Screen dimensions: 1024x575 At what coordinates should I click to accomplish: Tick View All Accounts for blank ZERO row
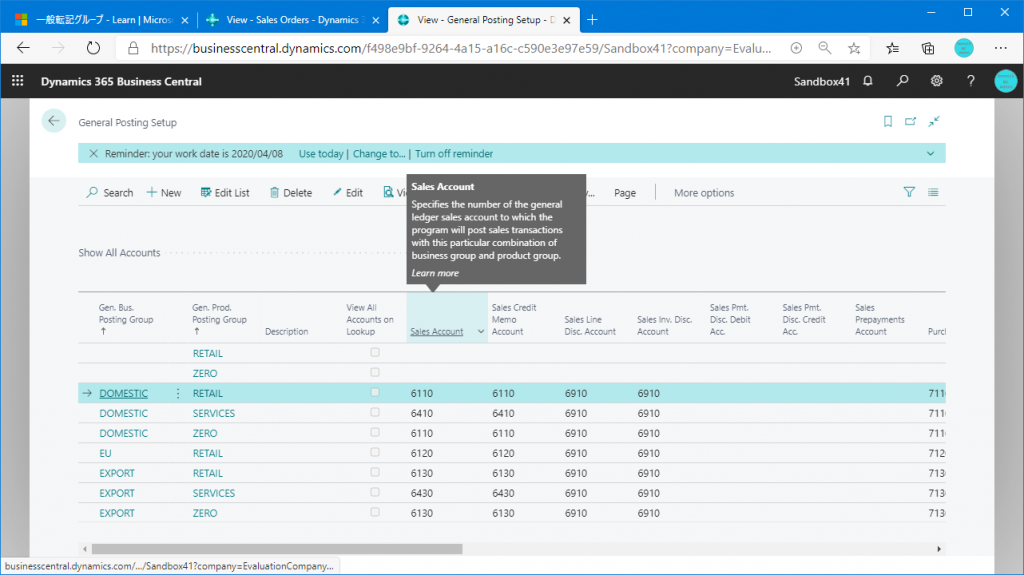point(375,372)
